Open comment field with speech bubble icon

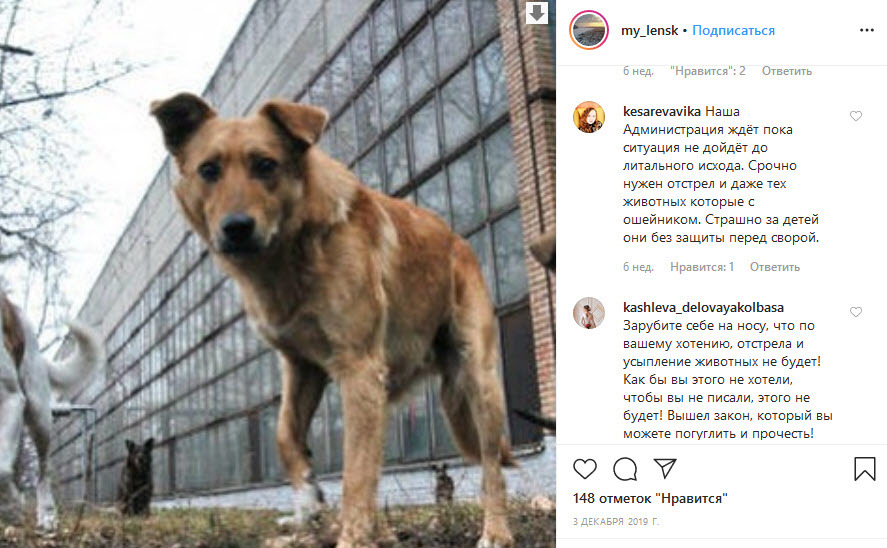[x=625, y=469]
